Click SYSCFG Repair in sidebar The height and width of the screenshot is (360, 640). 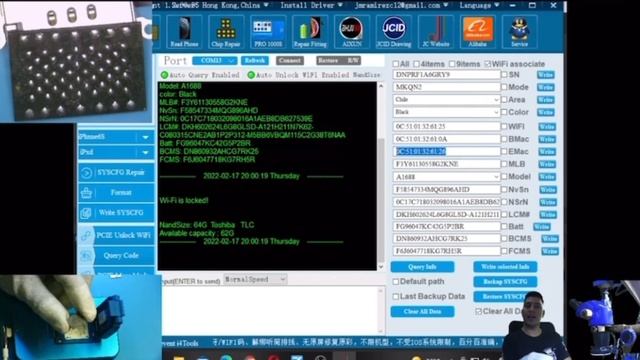116,172
